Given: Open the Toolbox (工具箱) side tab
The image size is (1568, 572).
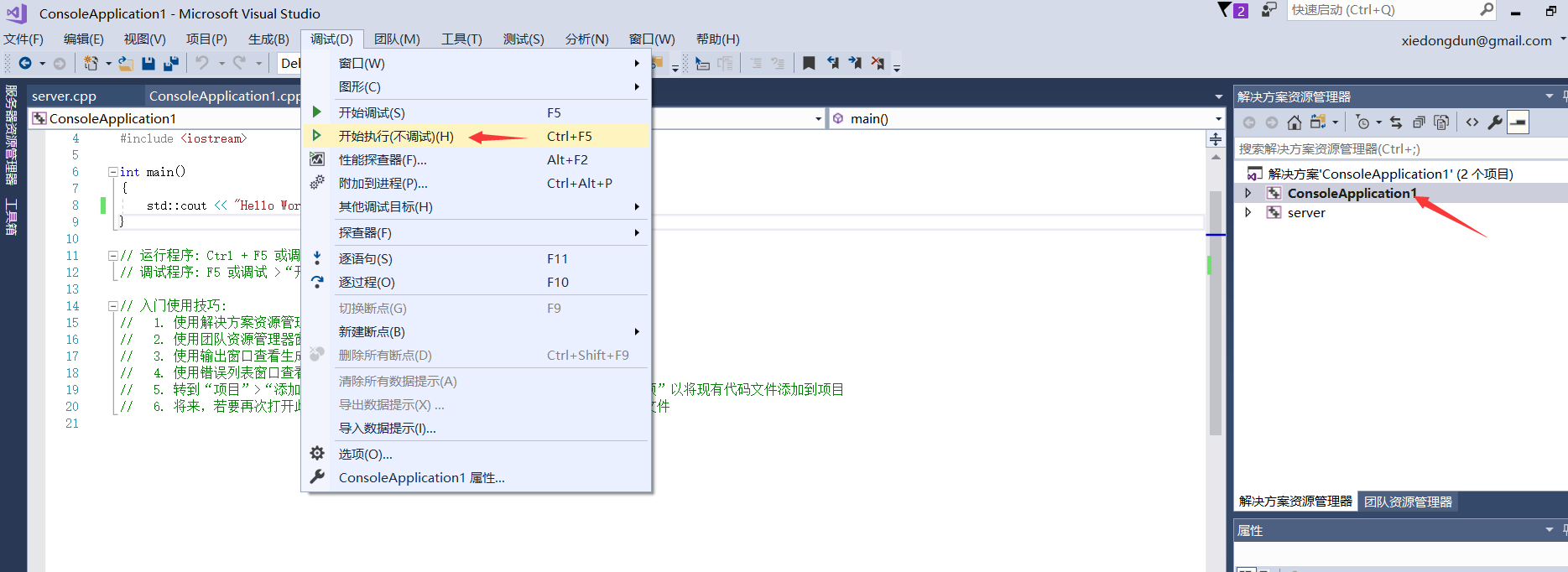Looking at the screenshot, I should [11, 216].
